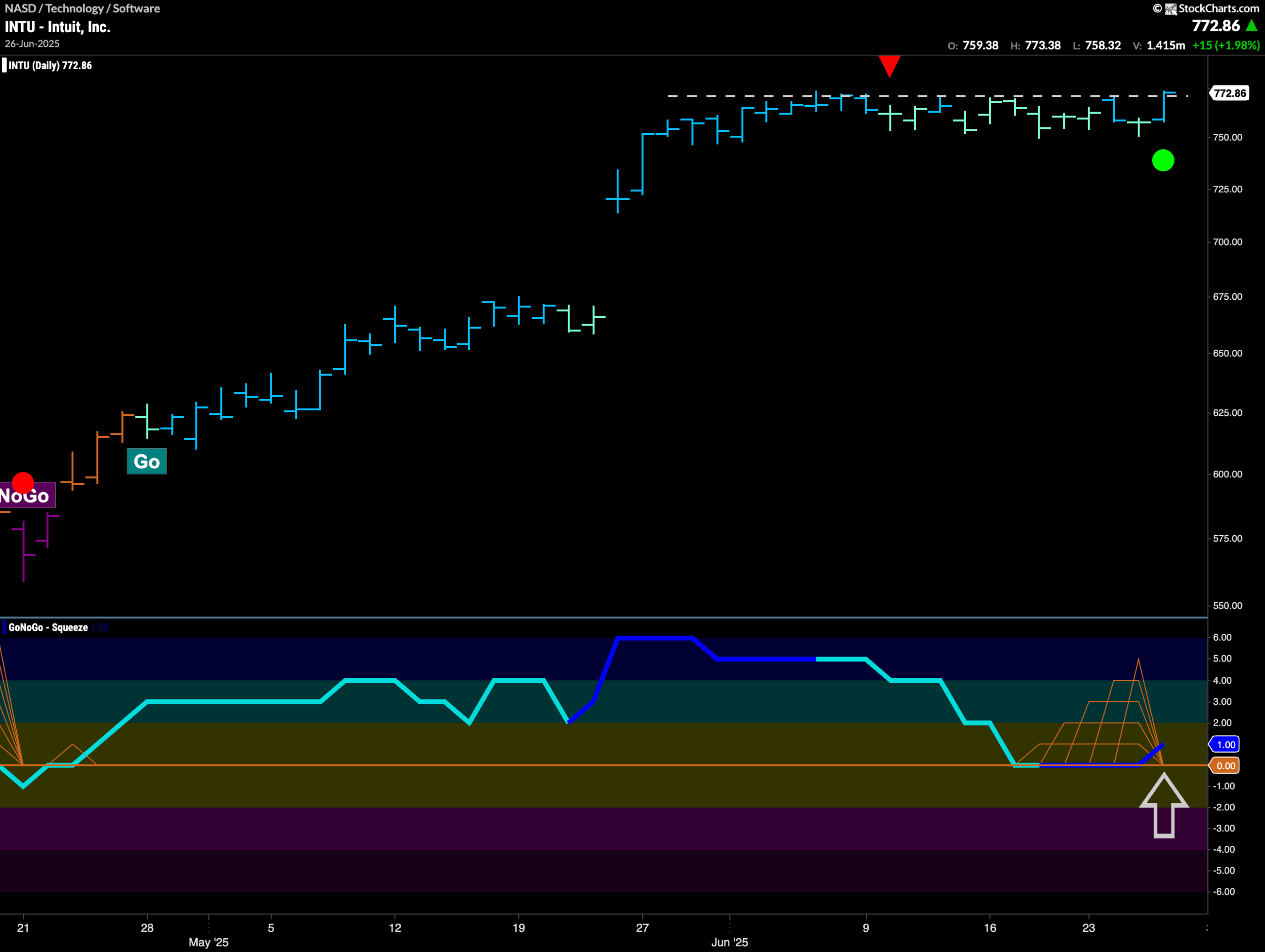
Task: Click the 'May '25' date axis label
Action: tap(208, 942)
